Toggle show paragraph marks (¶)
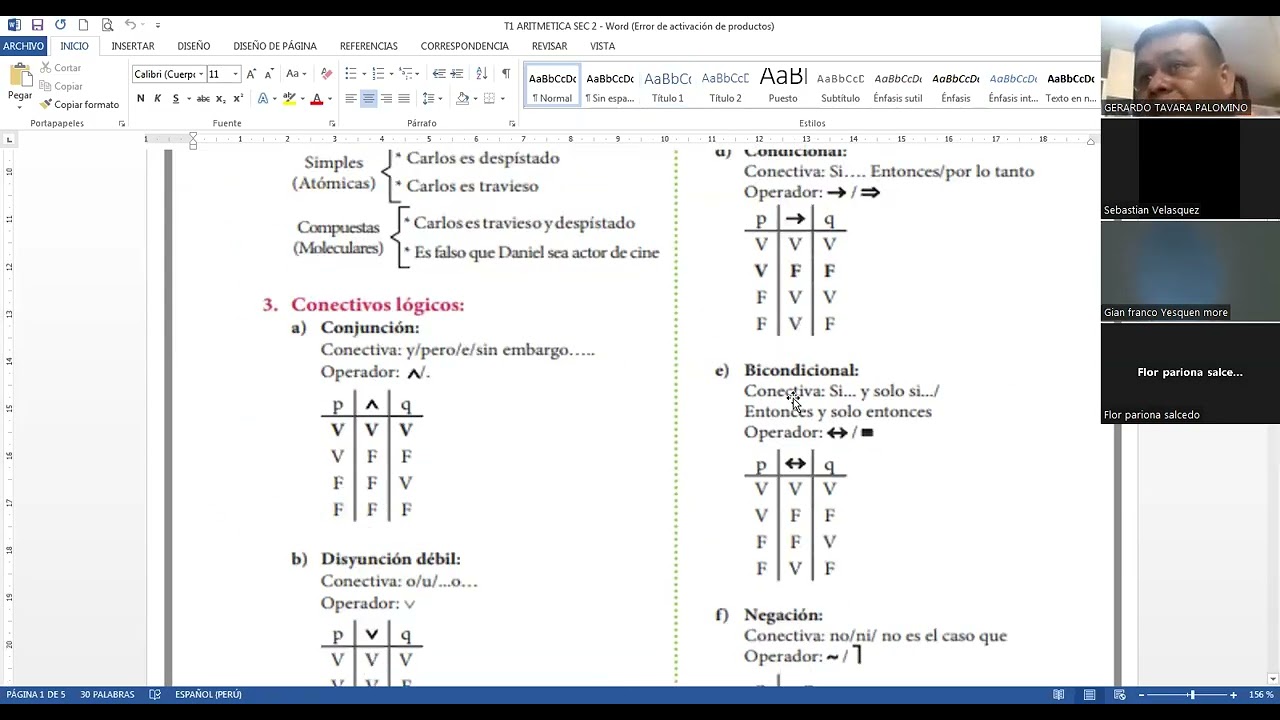Screen dimensions: 1280x720 (x=506, y=74)
